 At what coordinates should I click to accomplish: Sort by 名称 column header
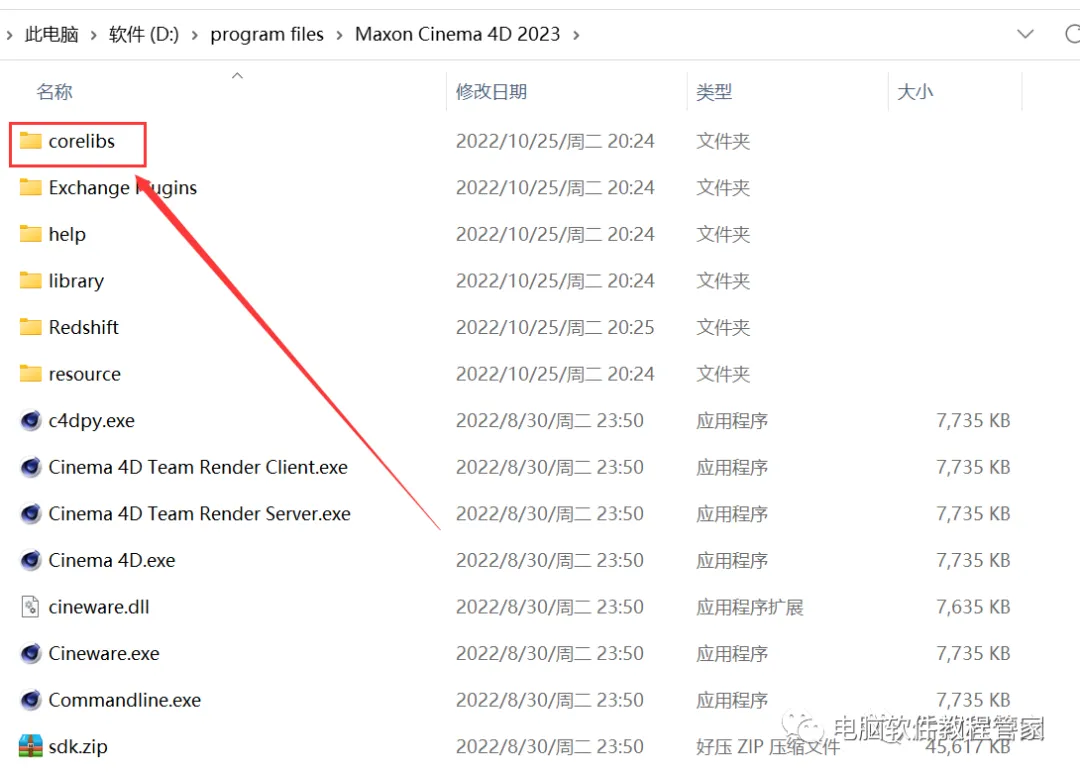54,92
